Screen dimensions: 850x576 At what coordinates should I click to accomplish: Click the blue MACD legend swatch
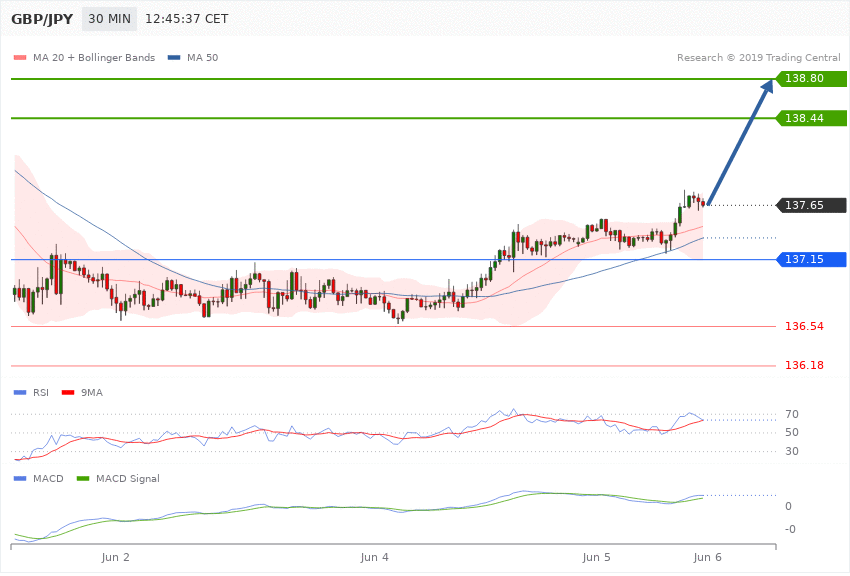20,478
